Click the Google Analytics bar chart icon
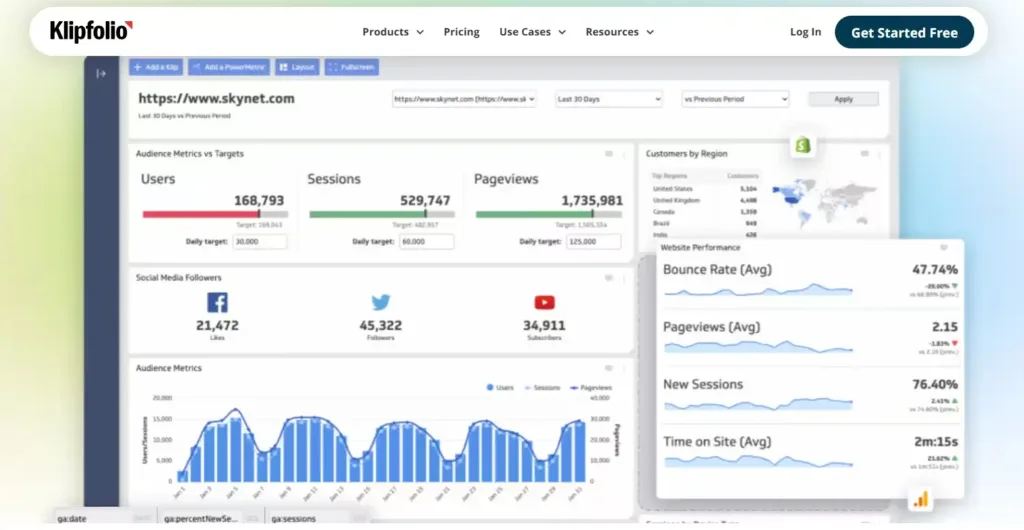Screen dimensions: 1024x530 (x=920, y=500)
